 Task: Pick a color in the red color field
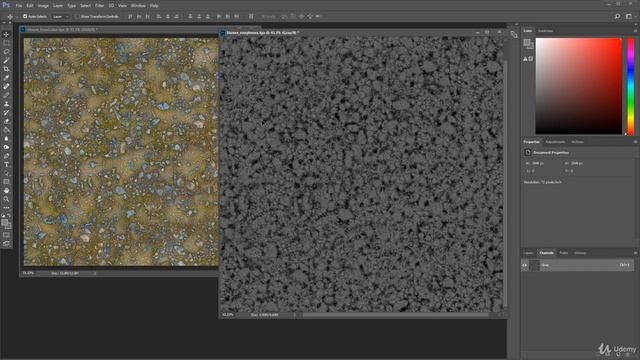[579, 86]
